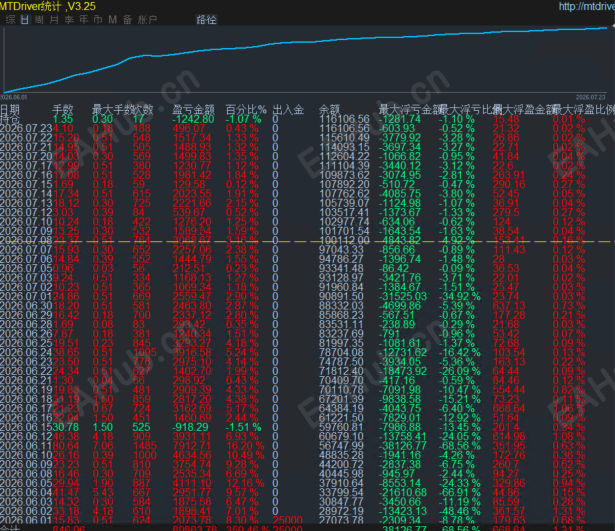Screen dimensions: 615x531
Task: Click floating loss value -38126.77 on 2026.06.11
Action: coord(402,446)
